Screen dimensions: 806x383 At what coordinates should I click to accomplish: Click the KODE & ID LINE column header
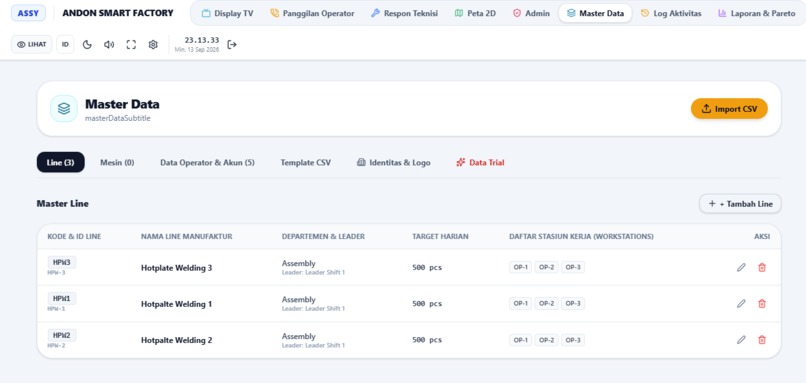click(x=74, y=236)
